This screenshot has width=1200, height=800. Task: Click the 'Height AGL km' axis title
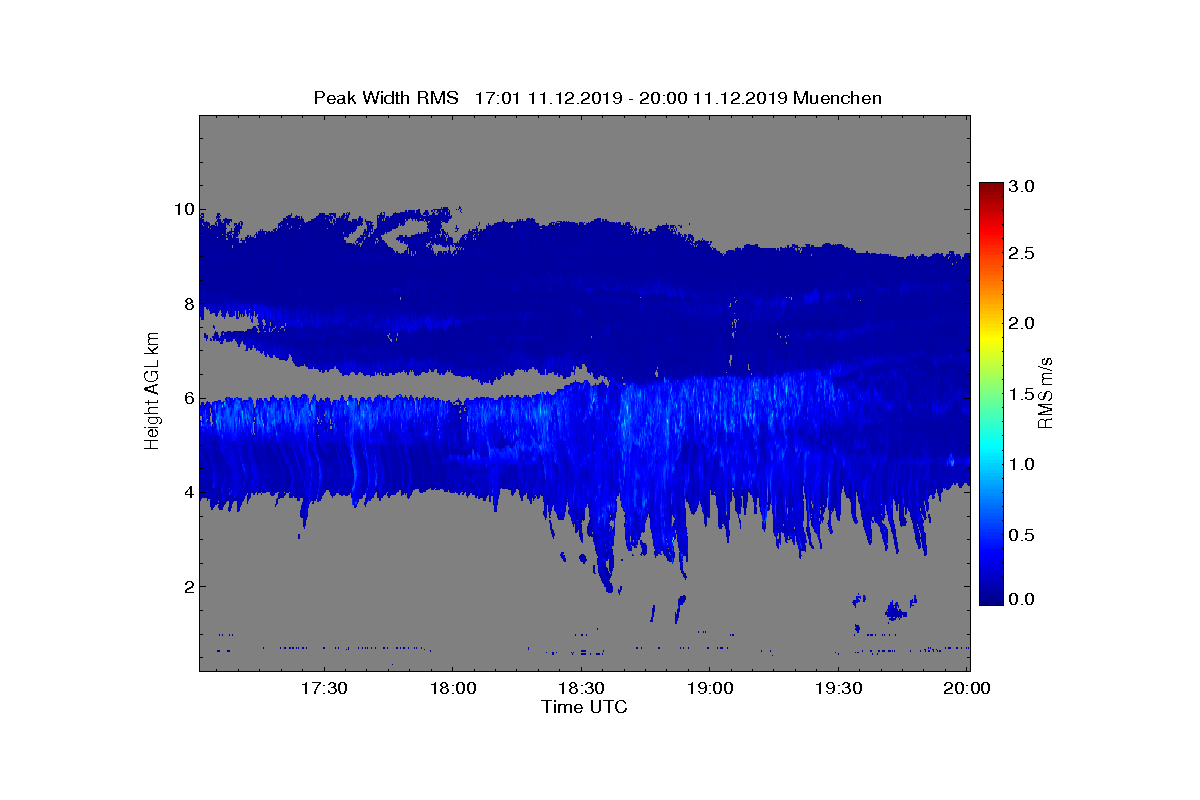(x=153, y=392)
